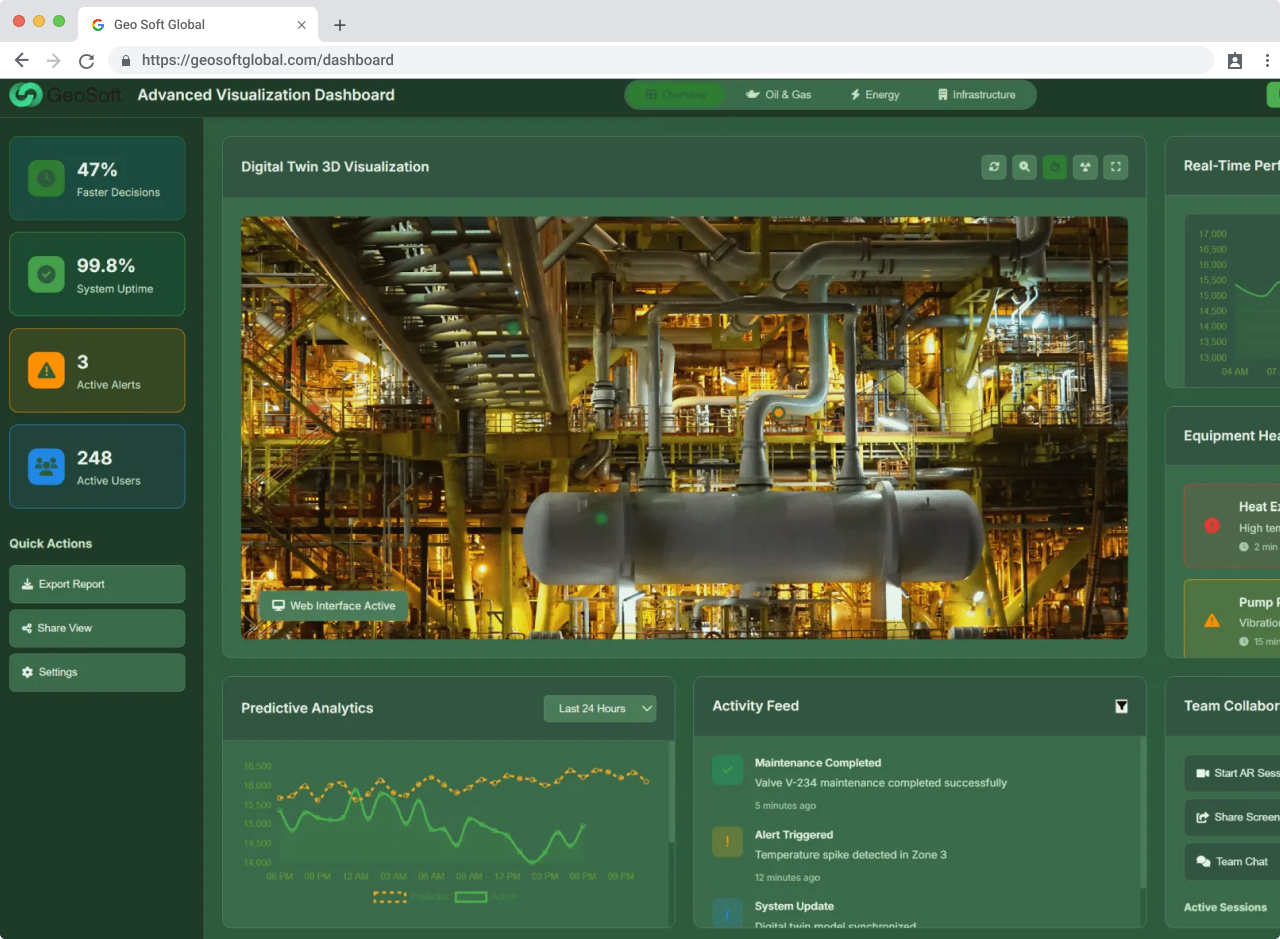The height and width of the screenshot is (939, 1280).
Task: Open the browser profile icon
Action: pos(1235,60)
